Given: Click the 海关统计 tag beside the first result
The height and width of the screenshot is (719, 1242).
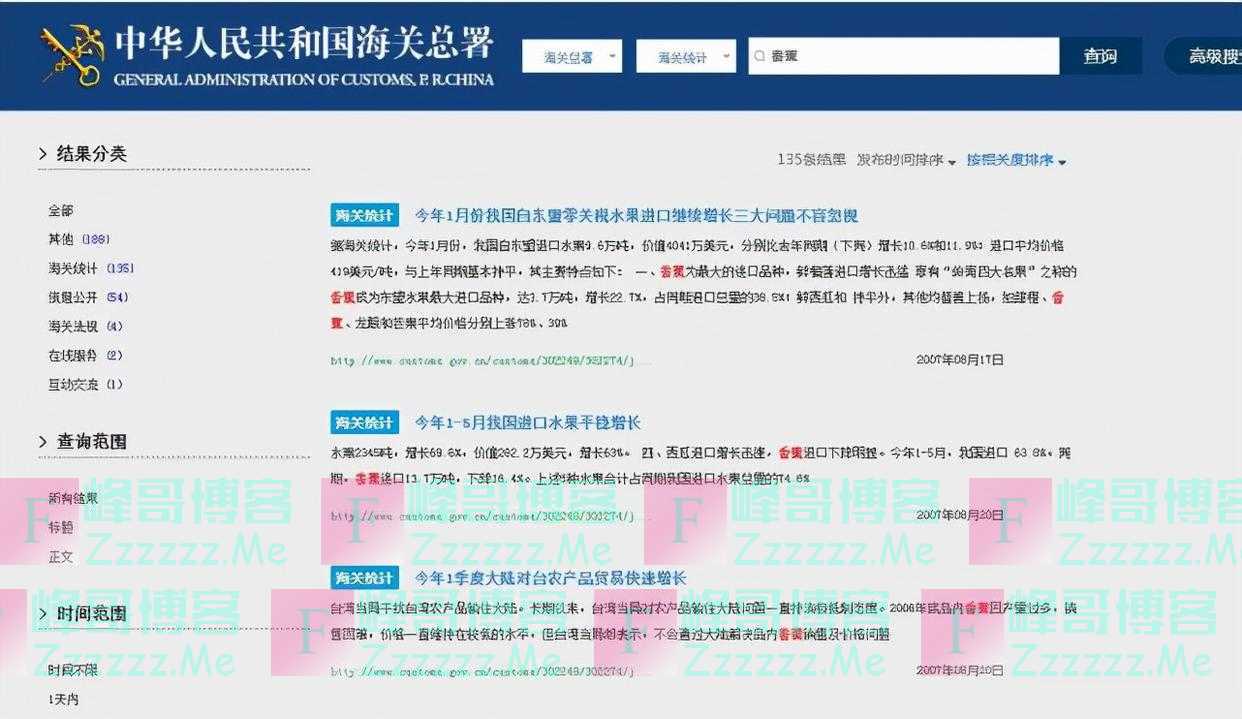Looking at the screenshot, I should click(364, 215).
